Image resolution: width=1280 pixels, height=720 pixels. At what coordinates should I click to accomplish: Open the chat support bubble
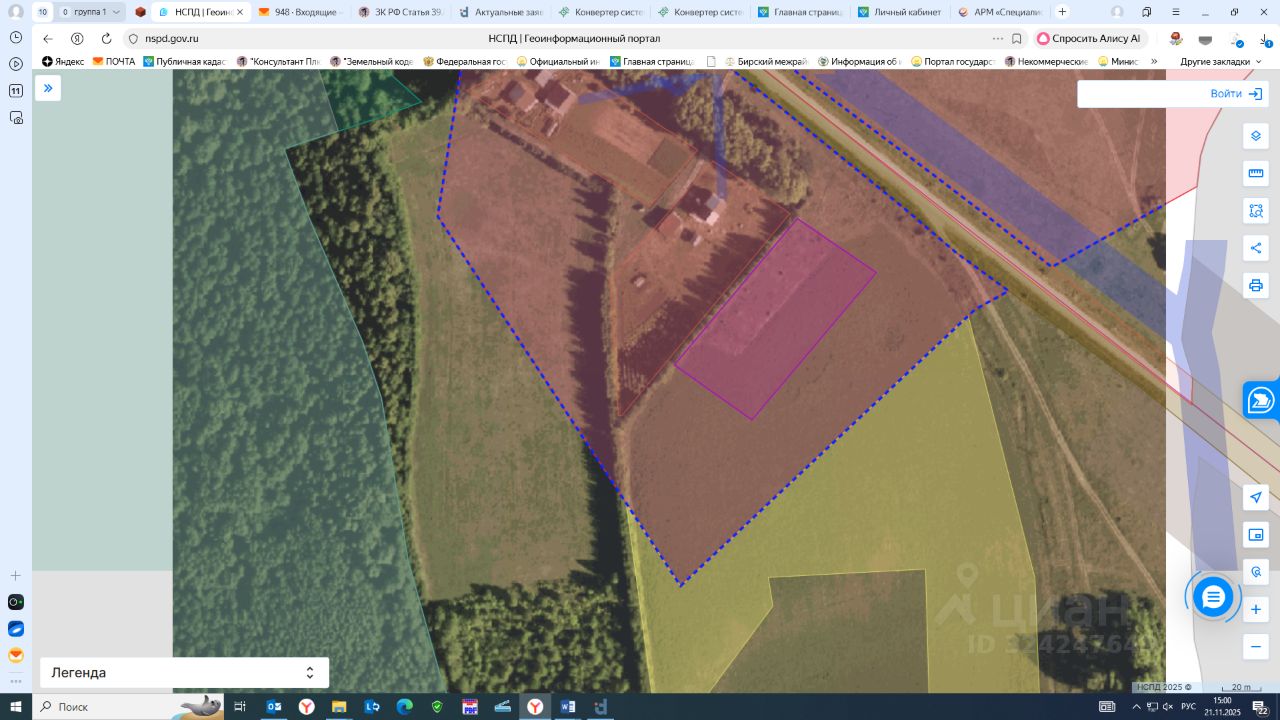(1213, 597)
